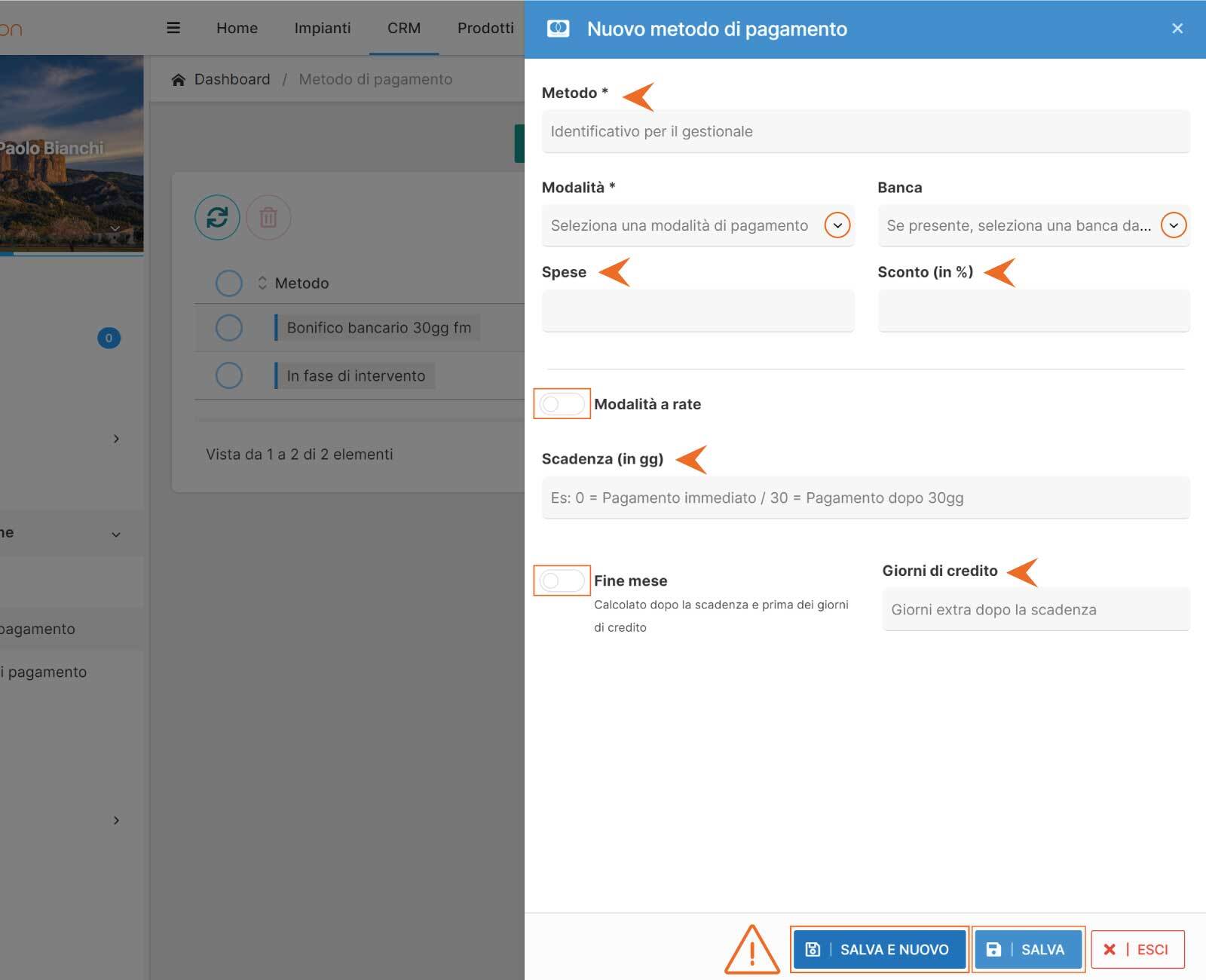Switch to the CRM tab
1206x980 pixels.
click(403, 28)
